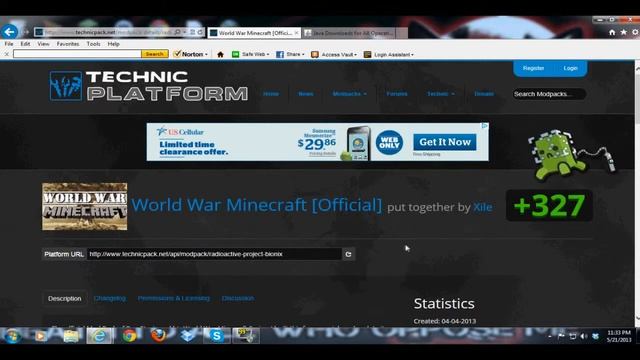Close the World War Minecraft tab
The height and width of the screenshot is (360, 640).
(x=296, y=33)
